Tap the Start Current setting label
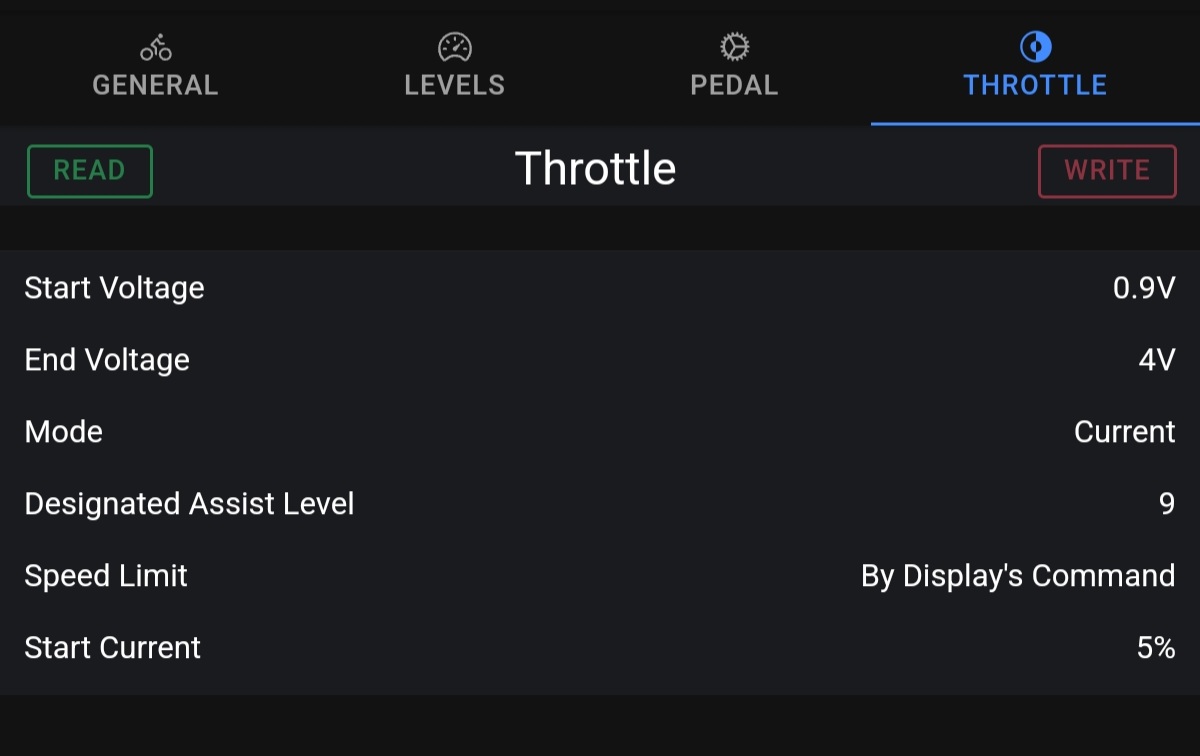 tap(112, 648)
